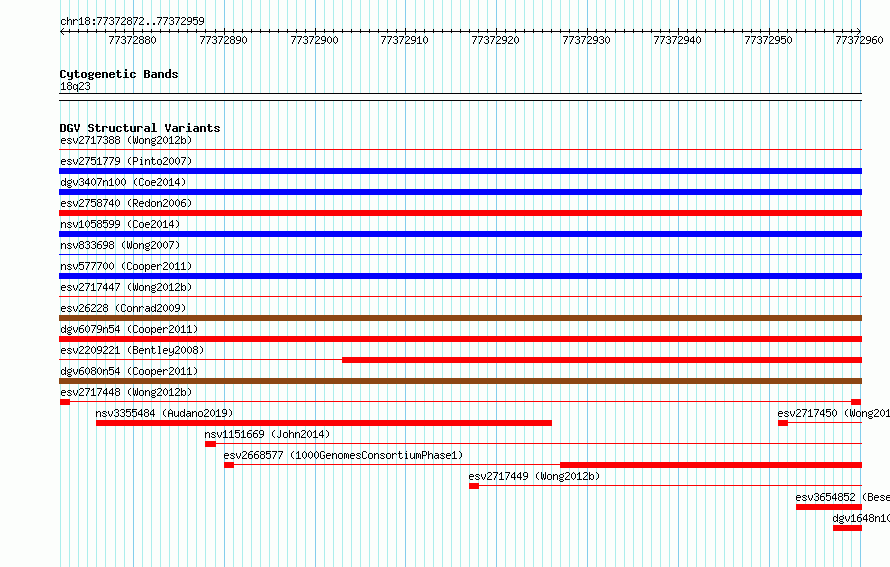Click the red bar under esv2758740

[x=460, y=213]
